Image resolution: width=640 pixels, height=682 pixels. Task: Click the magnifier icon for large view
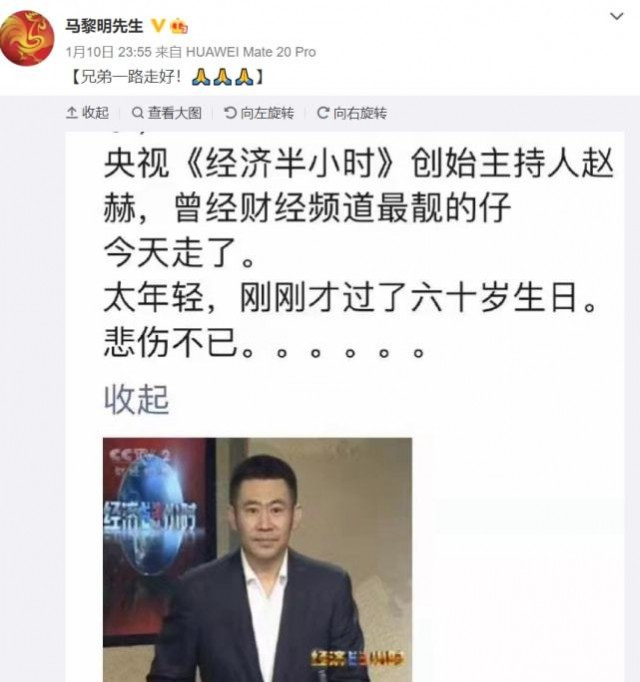pyautogui.click(x=137, y=113)
